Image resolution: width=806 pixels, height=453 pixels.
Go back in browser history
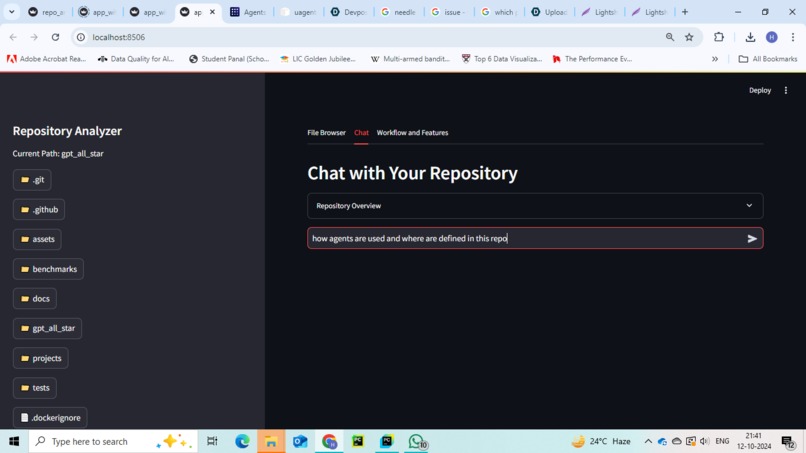tap(13, 37)
